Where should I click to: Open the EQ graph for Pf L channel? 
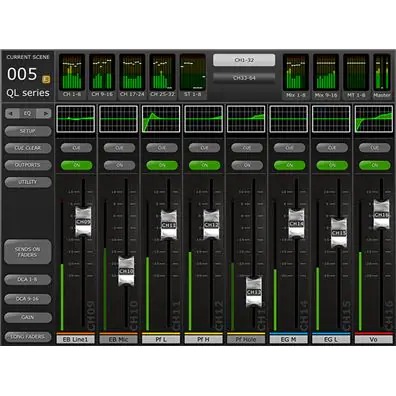coord(161,119)
